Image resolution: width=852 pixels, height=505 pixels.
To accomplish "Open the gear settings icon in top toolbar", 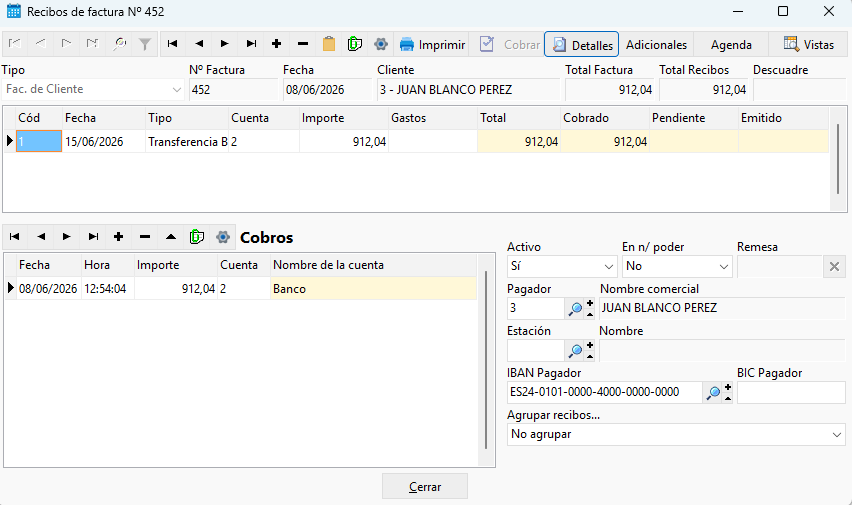I will (x=381, y=44).
